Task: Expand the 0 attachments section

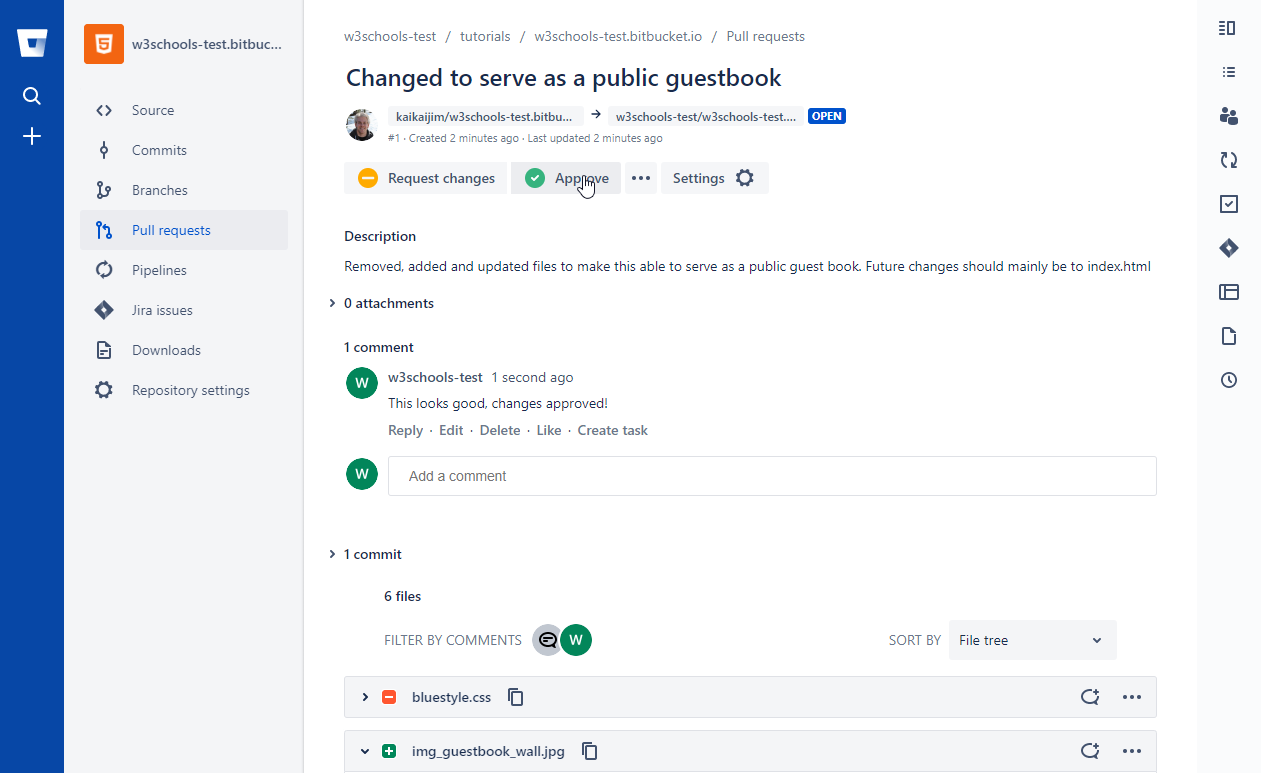Action: [x=388, y=303]
